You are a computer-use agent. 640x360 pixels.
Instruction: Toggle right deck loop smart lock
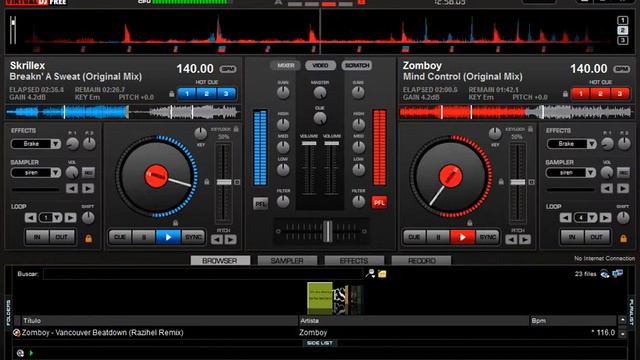coord(623,238)
